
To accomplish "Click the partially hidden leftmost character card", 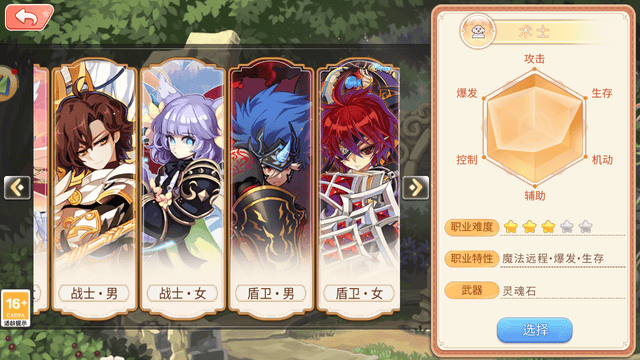I will 41,189.
